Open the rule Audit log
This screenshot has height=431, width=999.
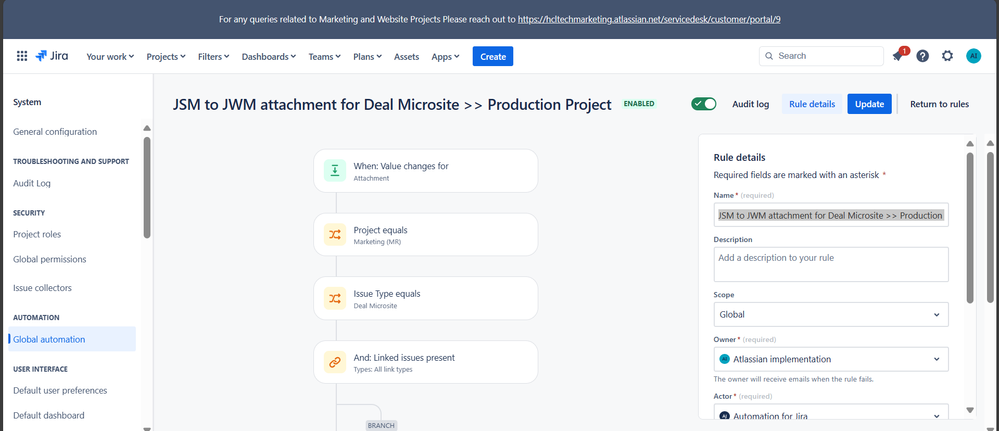pyautogui.click(x=750, y=104)
